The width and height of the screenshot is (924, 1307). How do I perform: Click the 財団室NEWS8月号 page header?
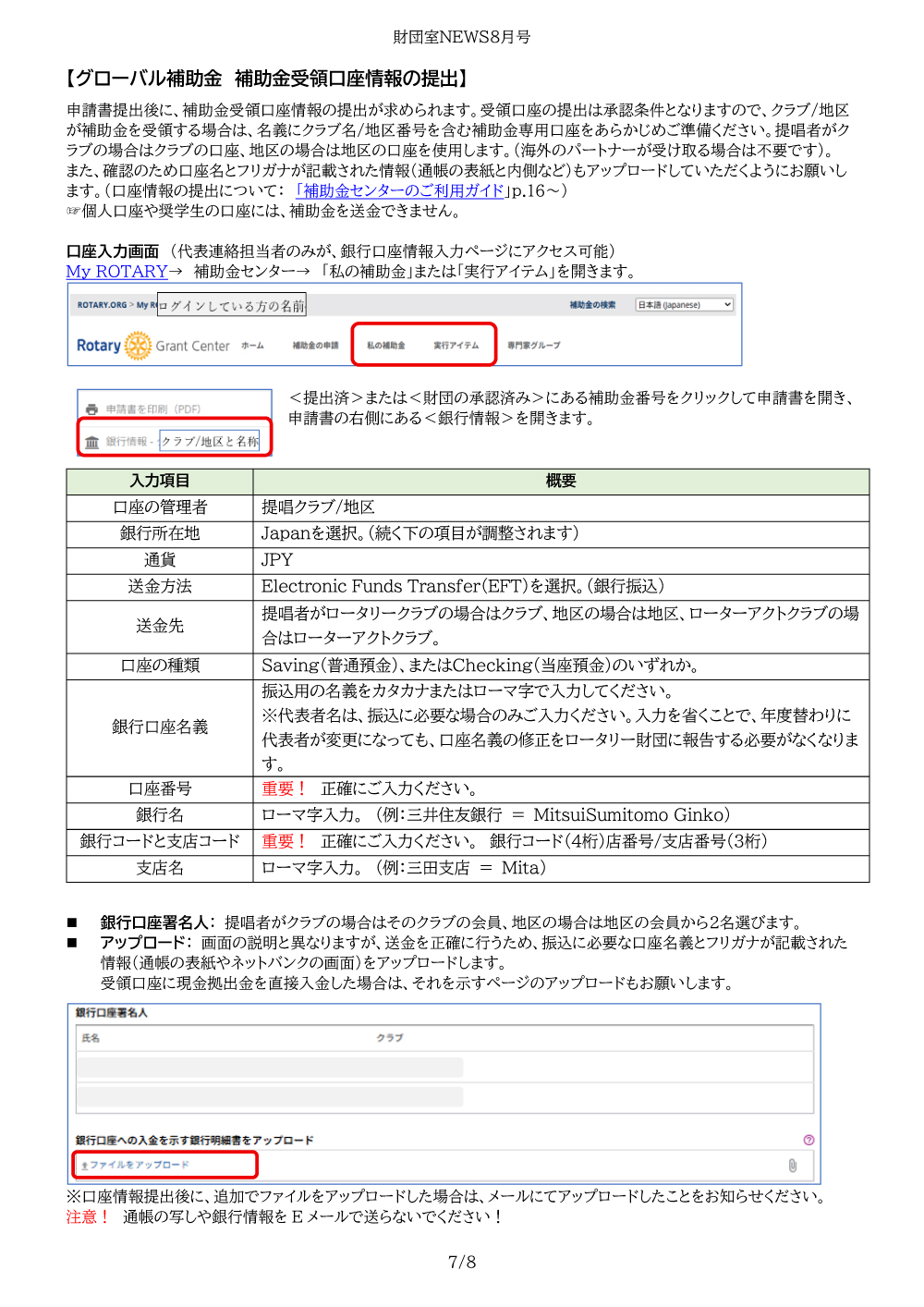pos(462,37)
